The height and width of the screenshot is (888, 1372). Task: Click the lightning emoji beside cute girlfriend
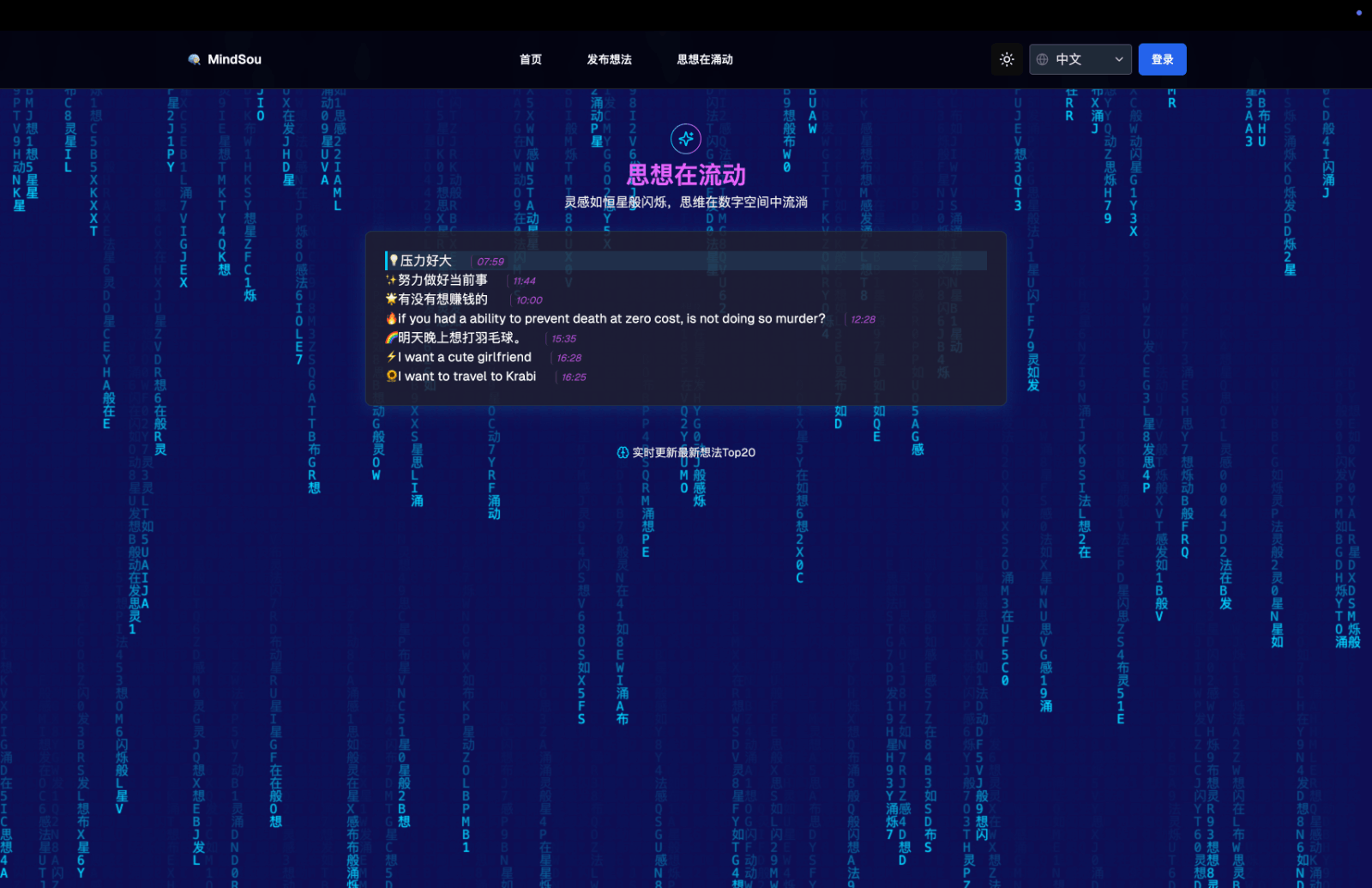click(391, 357)
